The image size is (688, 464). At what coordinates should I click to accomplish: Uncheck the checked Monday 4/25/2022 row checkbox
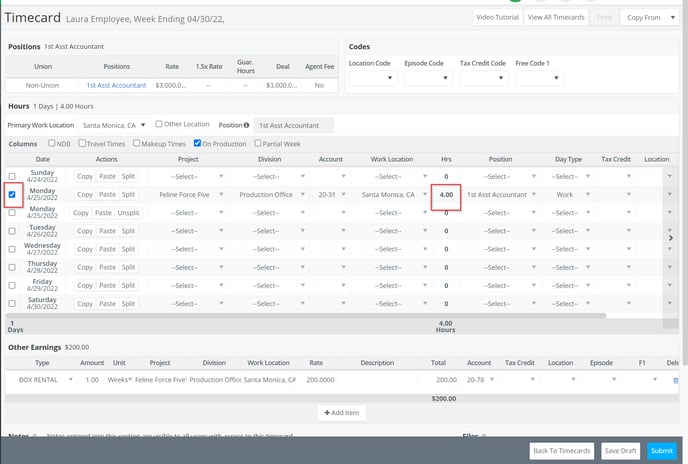(12, 194)
